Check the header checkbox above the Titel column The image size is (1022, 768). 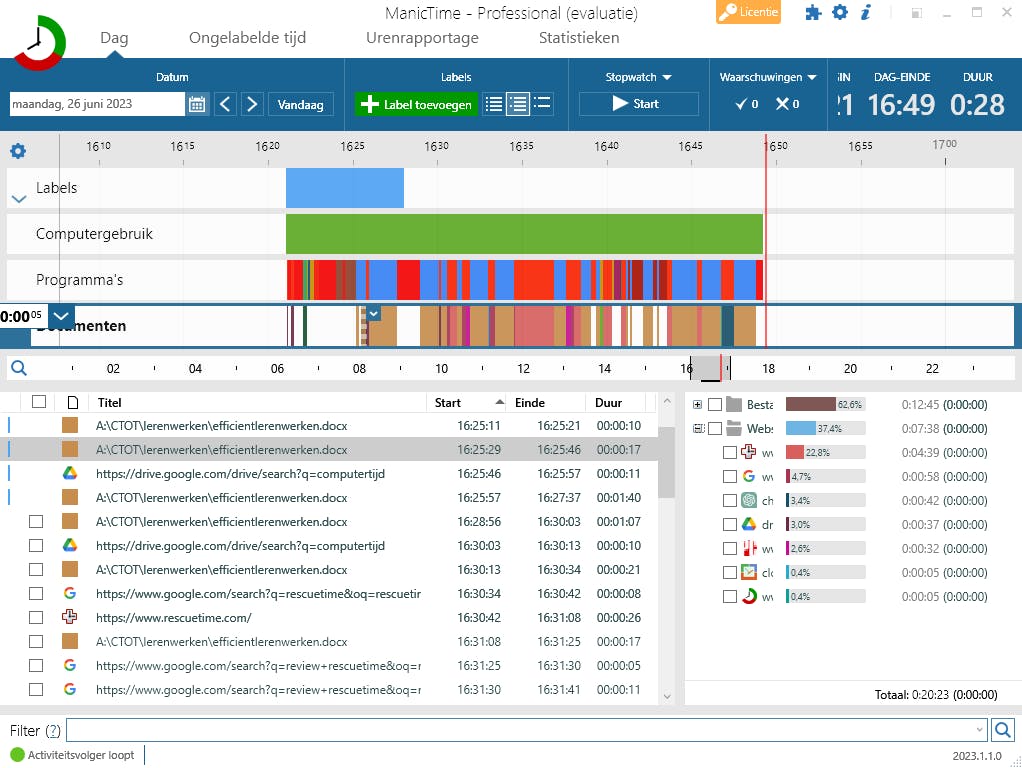tap(36, 402)
